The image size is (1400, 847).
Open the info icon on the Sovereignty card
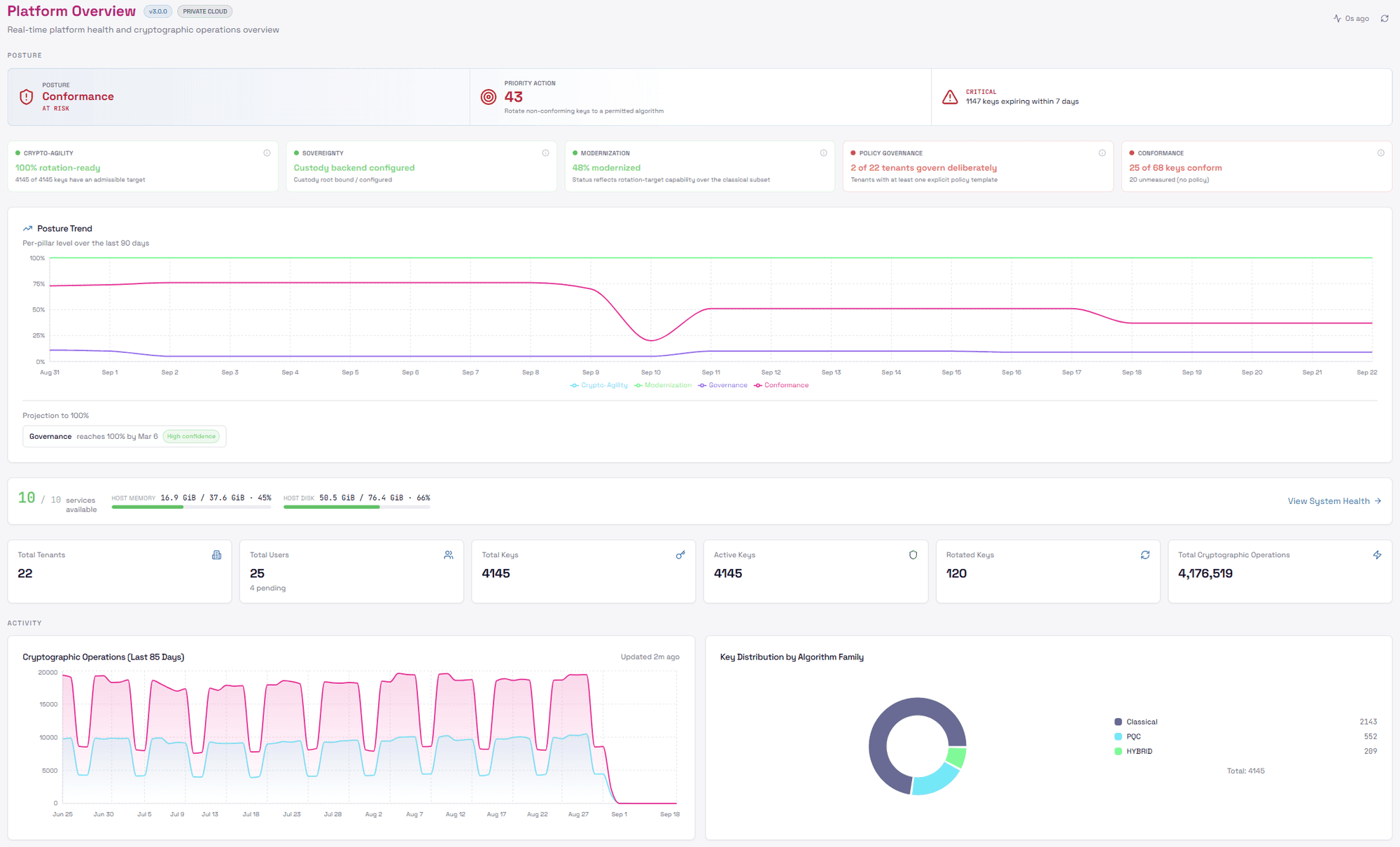pyautogui.click(x=545, y=153)
